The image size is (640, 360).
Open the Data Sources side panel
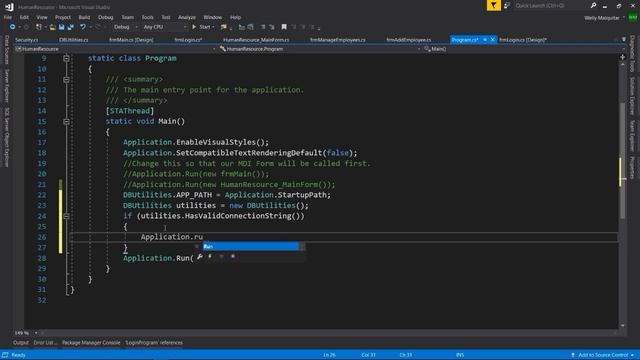[7, 49]
